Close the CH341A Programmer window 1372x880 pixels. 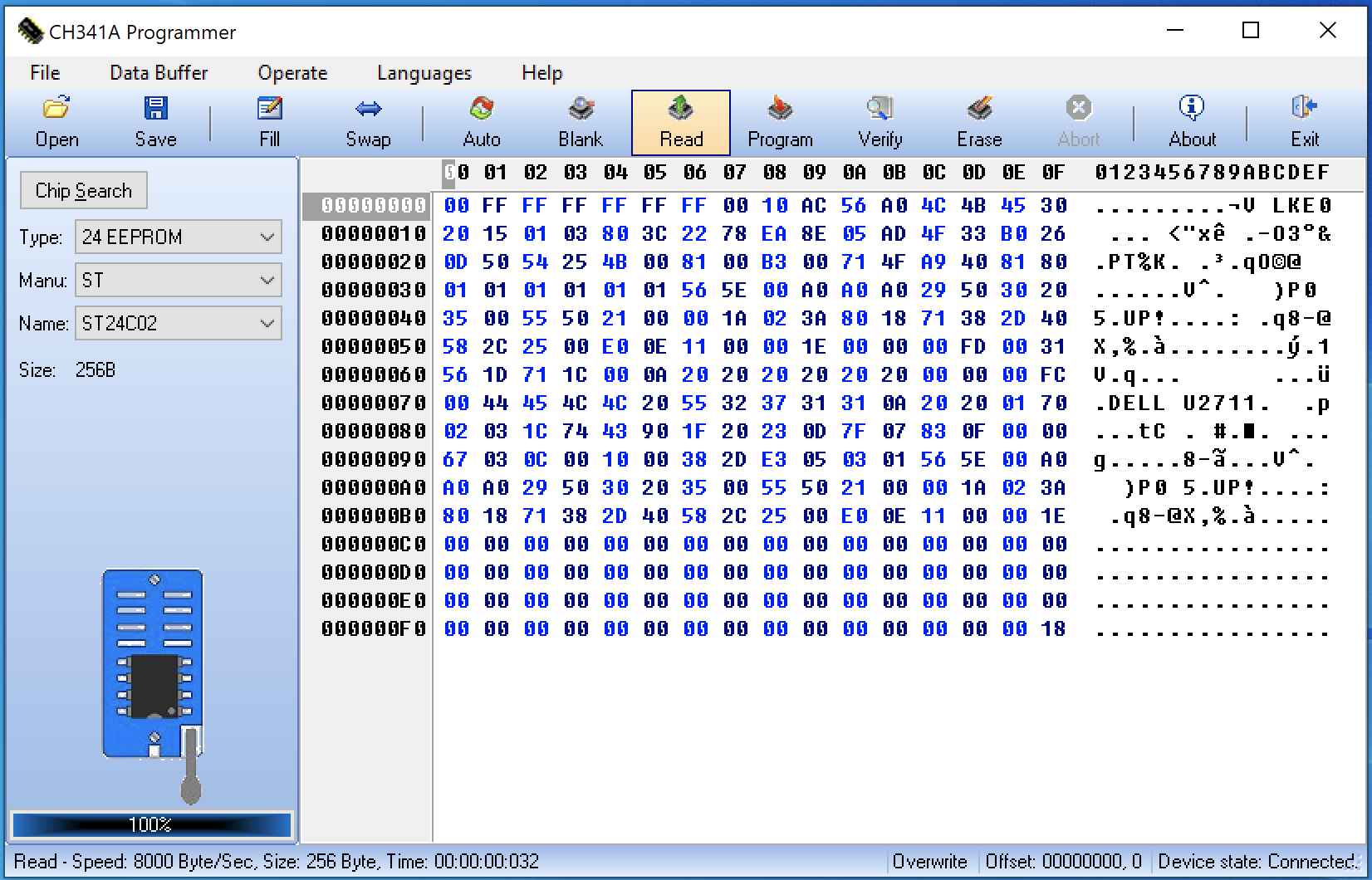1327,31
